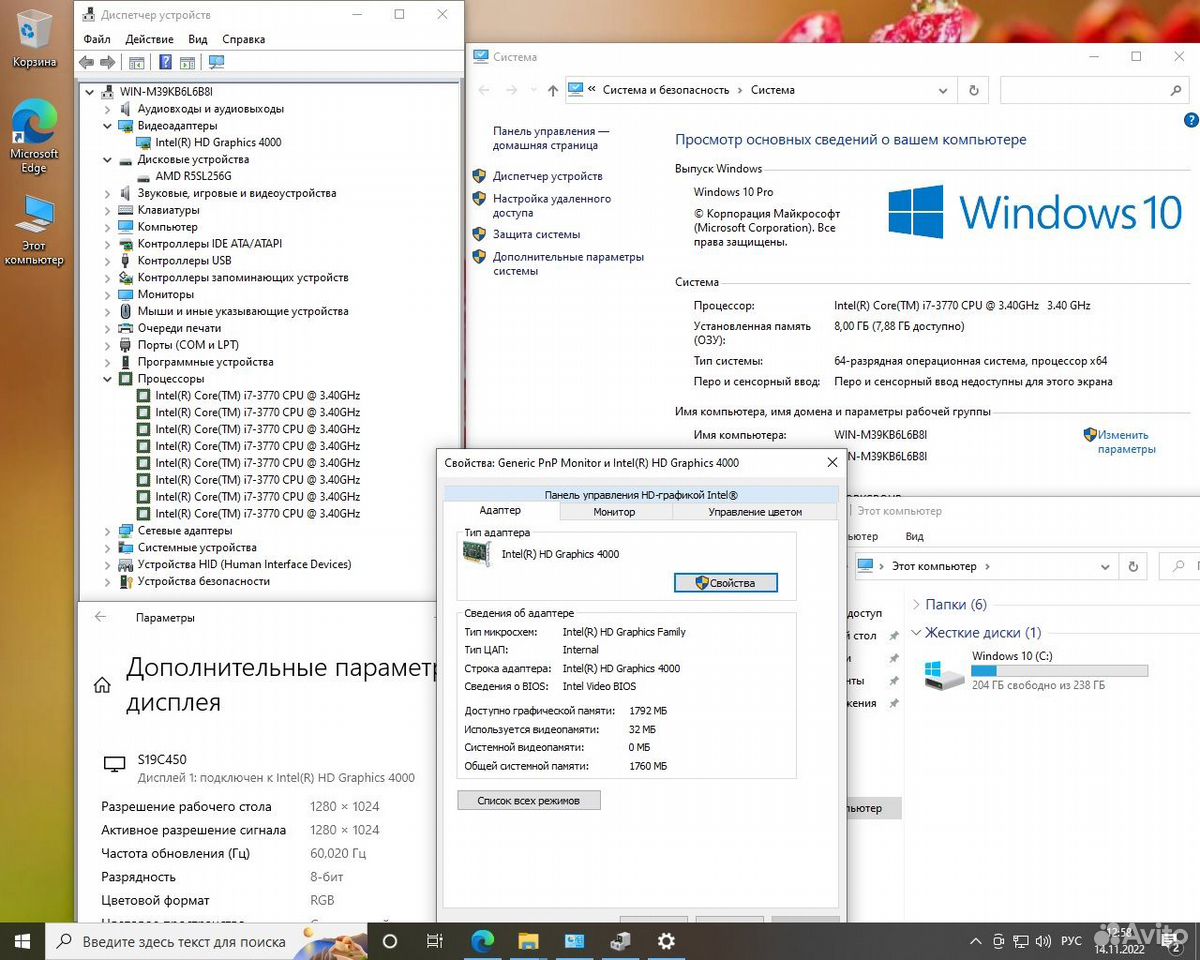Click 'Система и безопасность' breadcrumb
This screenshot has width=1200, height=960.
[666, 90]
